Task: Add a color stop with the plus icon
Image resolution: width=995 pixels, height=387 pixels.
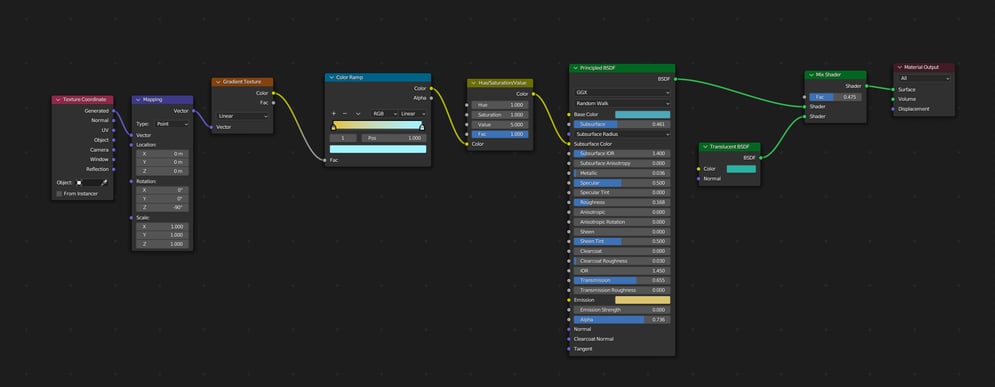Action: pyautogui.click(x=334, y=114)
